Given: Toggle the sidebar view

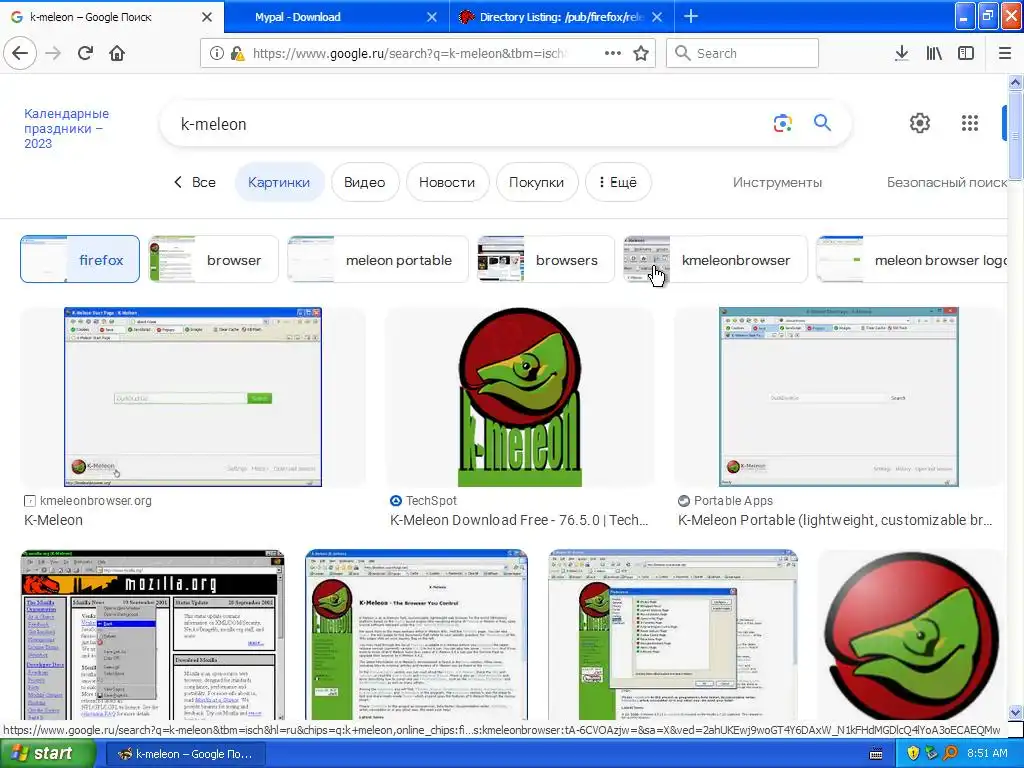Looking at the screenshot, I should [x=966, y=53].
